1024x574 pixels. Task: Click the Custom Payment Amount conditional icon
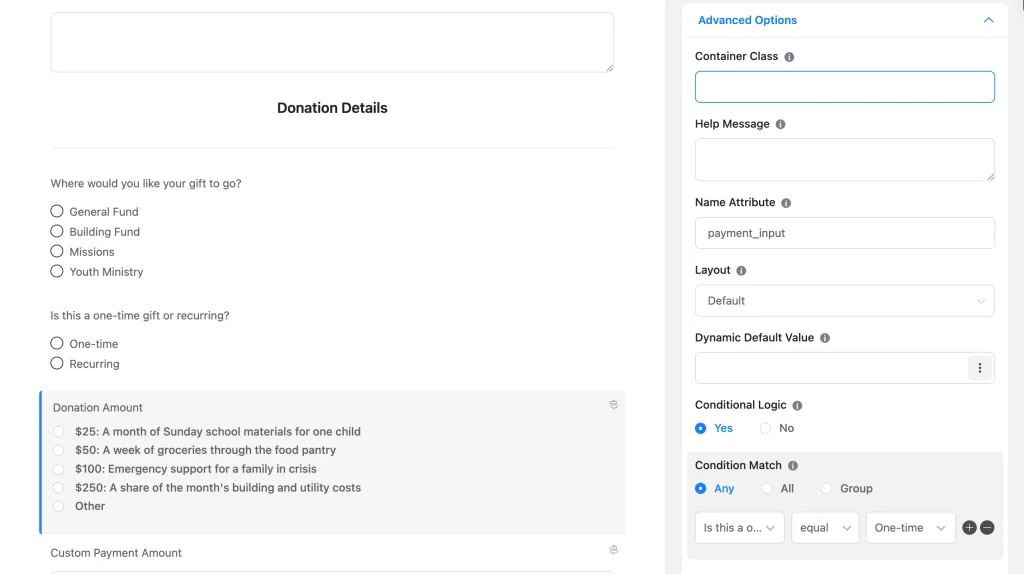[613, 550]
